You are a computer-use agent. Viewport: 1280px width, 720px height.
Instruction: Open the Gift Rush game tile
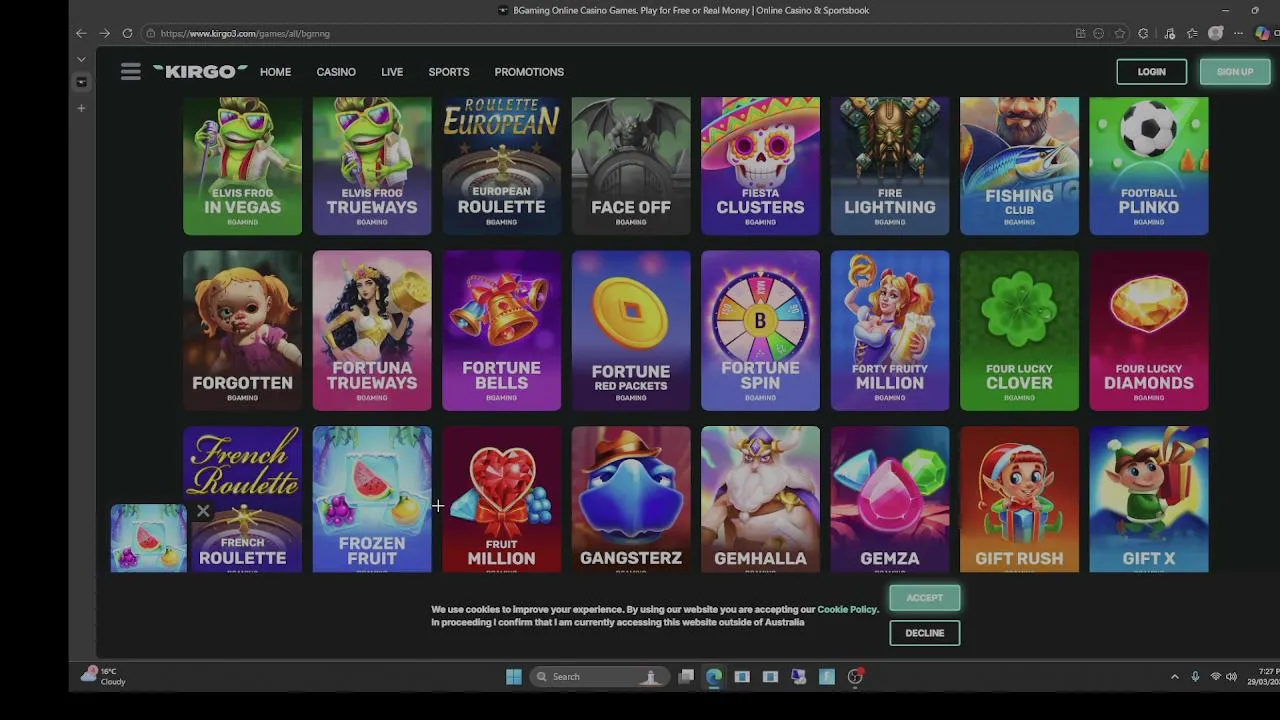tap(1019, 500)
